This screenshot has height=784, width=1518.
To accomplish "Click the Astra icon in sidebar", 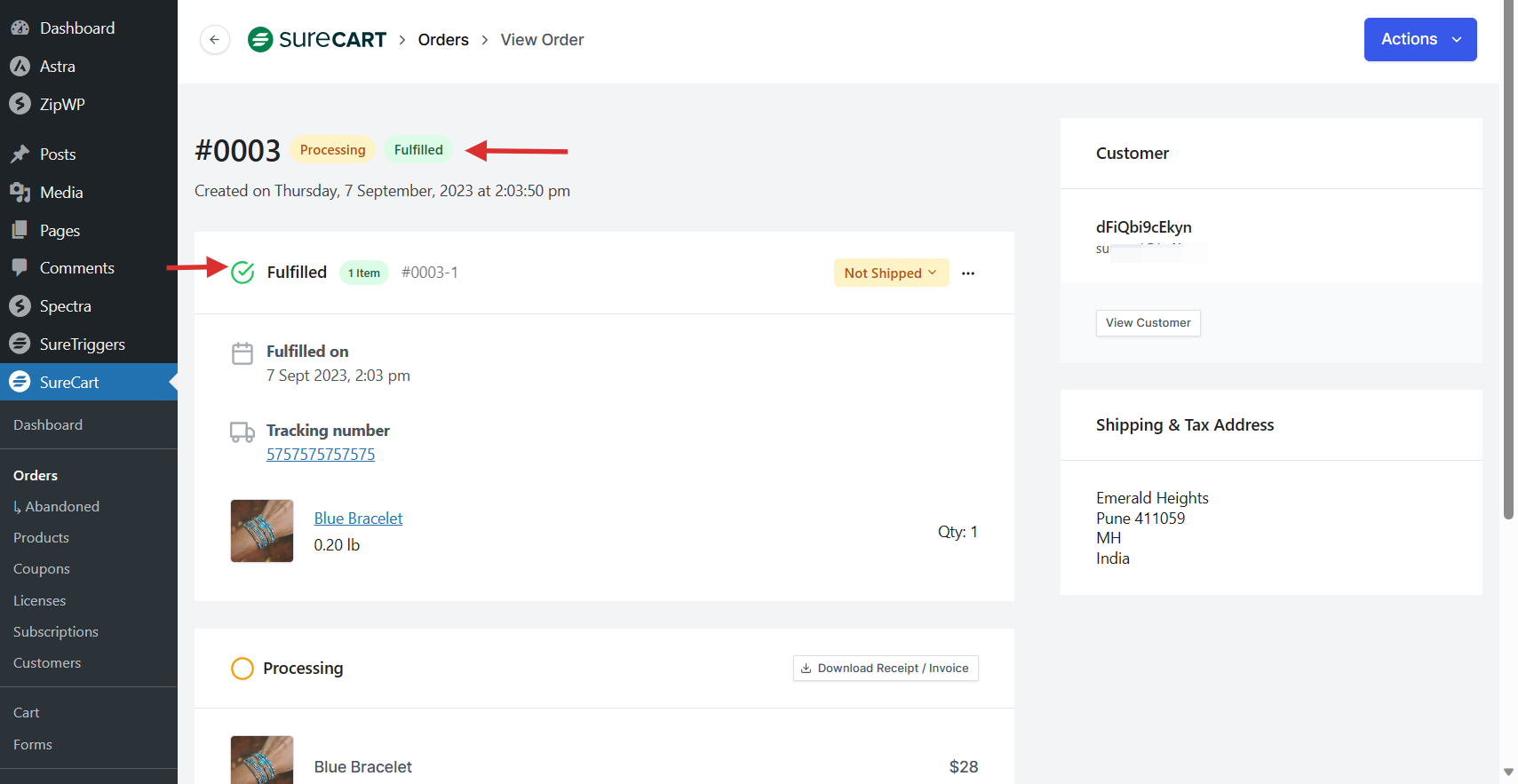I will [x=20, y=67].
